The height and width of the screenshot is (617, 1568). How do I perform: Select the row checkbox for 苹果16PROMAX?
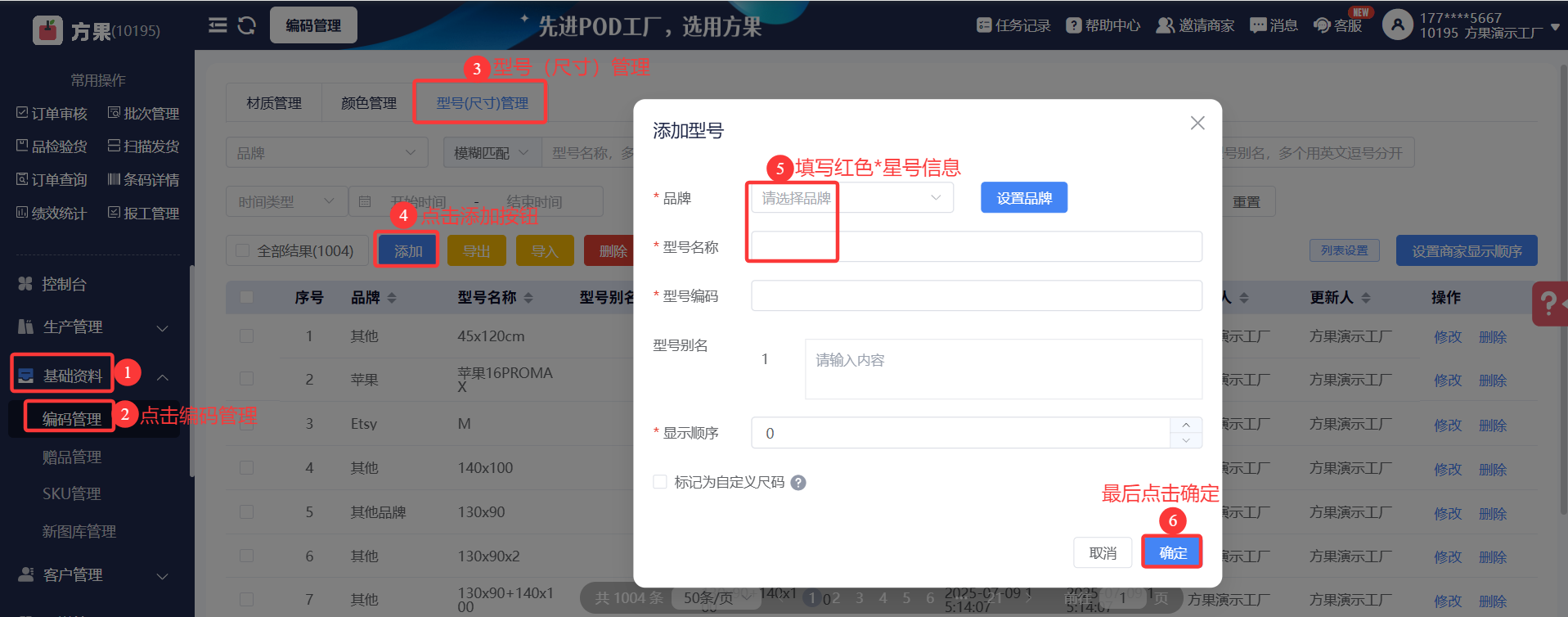[x=246, y=379]
